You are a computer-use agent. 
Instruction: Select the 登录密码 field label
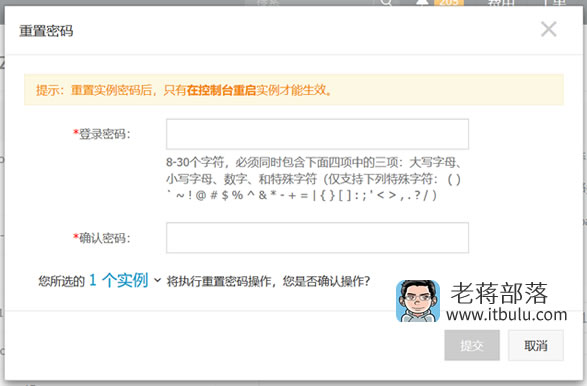click(x=101, y=134)
